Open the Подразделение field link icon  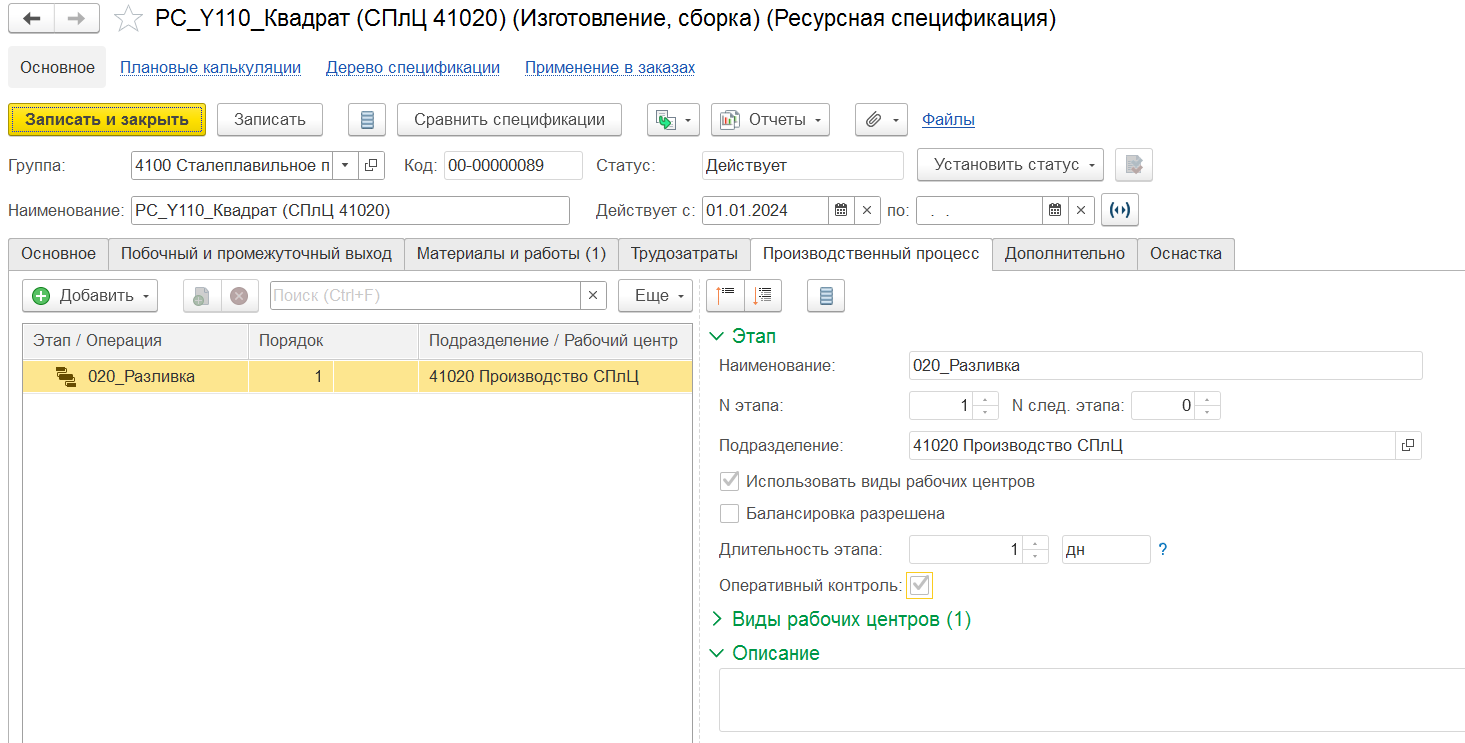click(x=1408, y=446)
